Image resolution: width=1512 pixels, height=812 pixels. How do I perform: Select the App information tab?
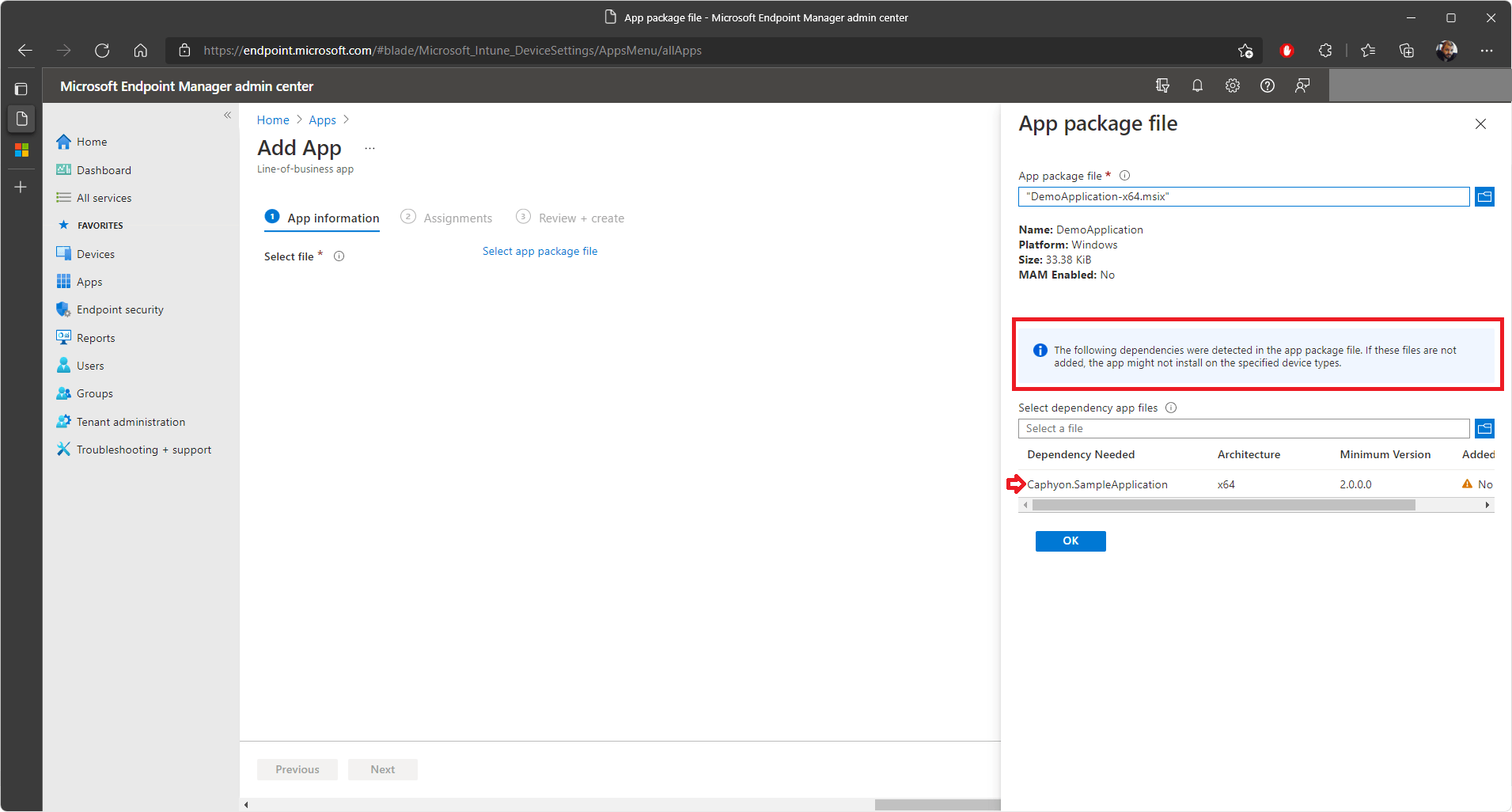[x=322, y=218]
